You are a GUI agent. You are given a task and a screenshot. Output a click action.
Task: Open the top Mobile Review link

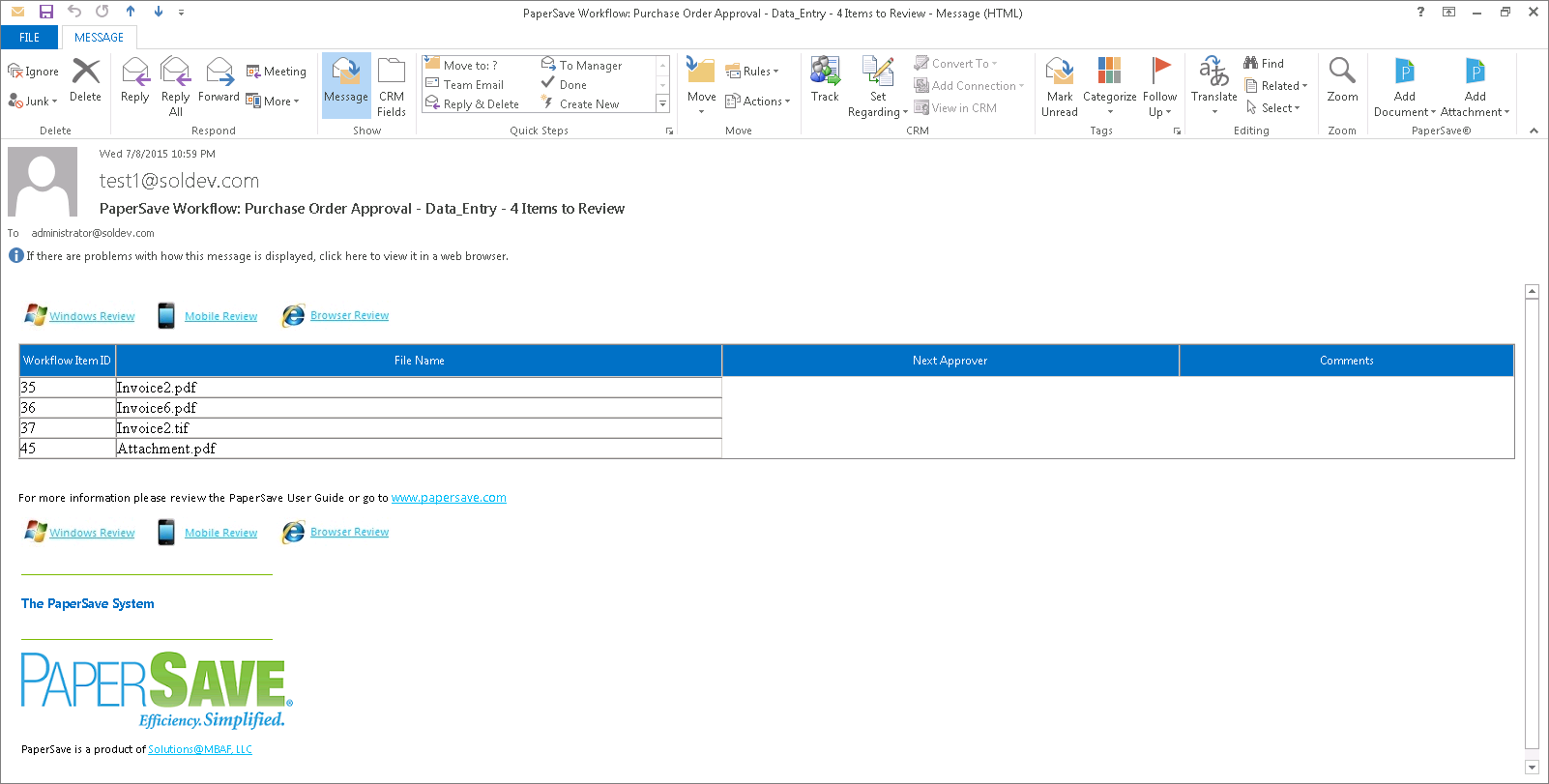coord(220,316)
